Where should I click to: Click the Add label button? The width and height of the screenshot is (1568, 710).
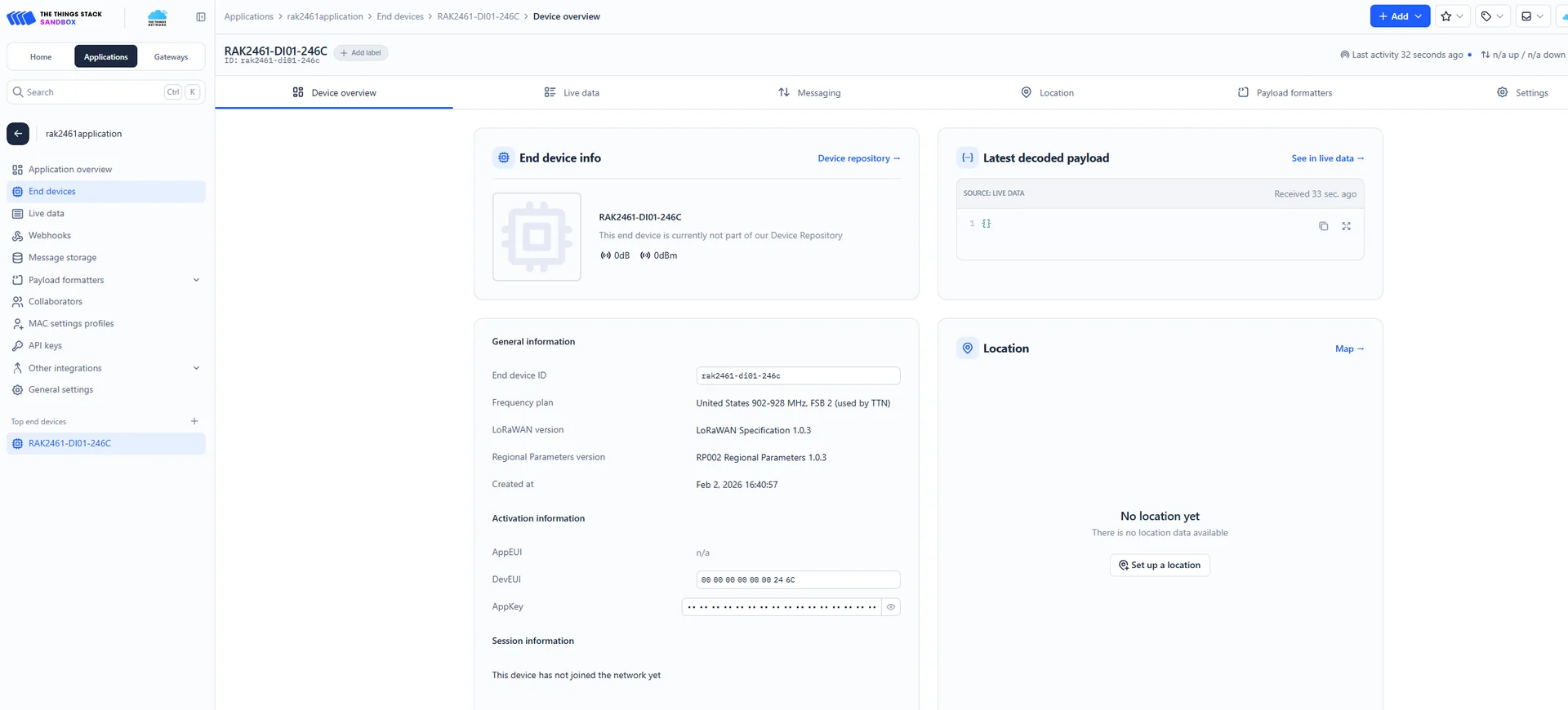(361, 53)
